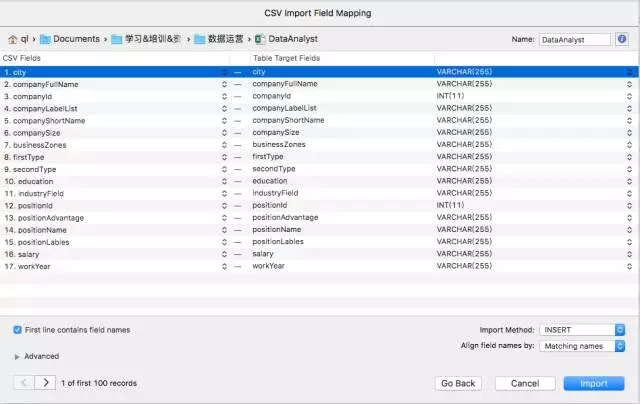
Task: Click the 数据运营 folder icon in path
Action: point(200,39)
